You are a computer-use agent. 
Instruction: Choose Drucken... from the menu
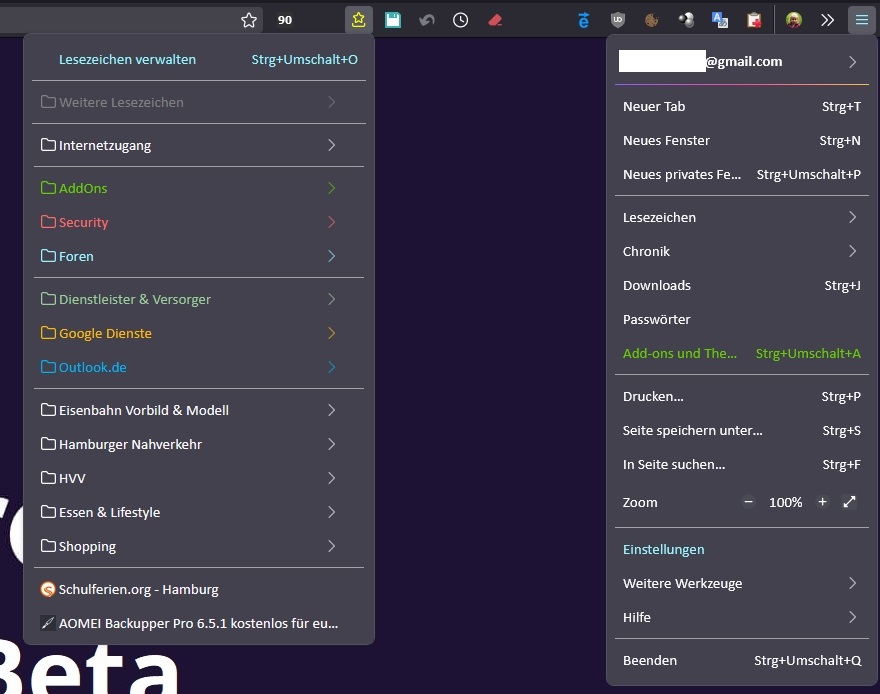click(x=741, y=396)
